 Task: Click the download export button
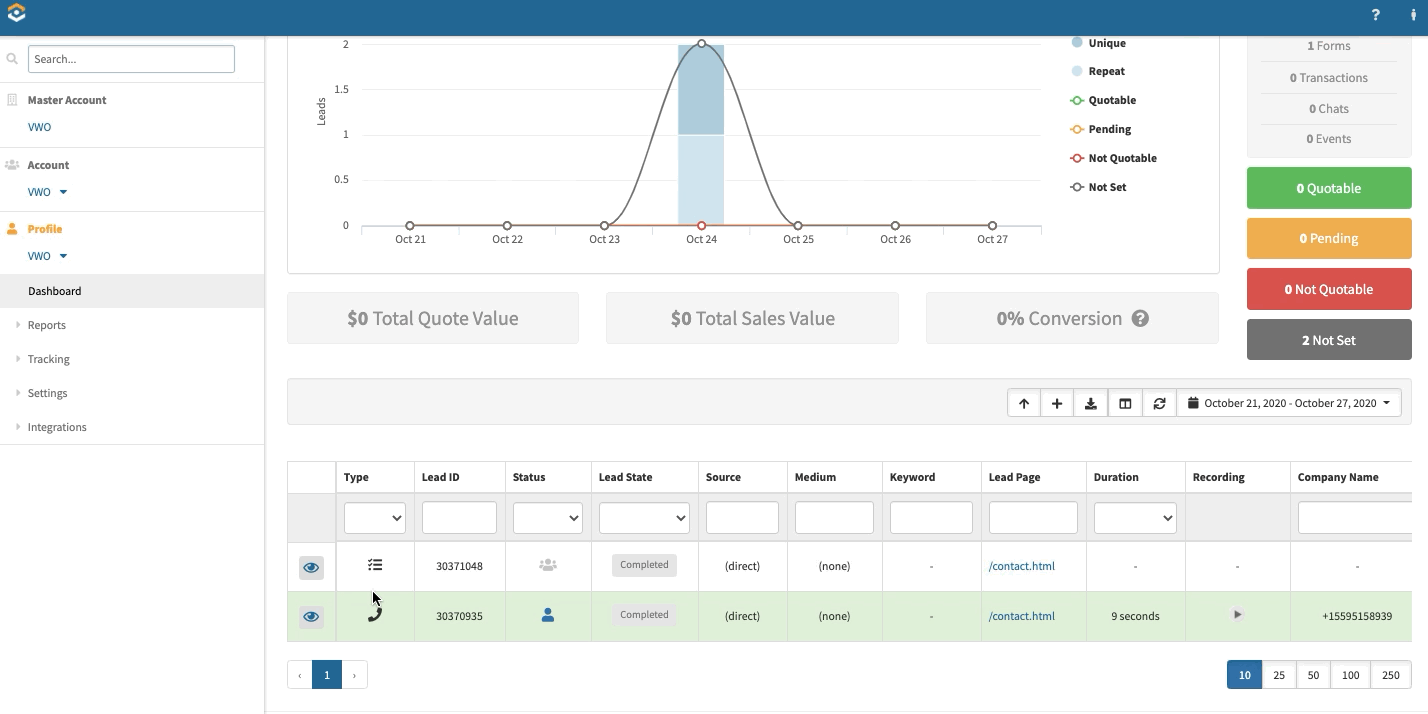[1091, 403]
